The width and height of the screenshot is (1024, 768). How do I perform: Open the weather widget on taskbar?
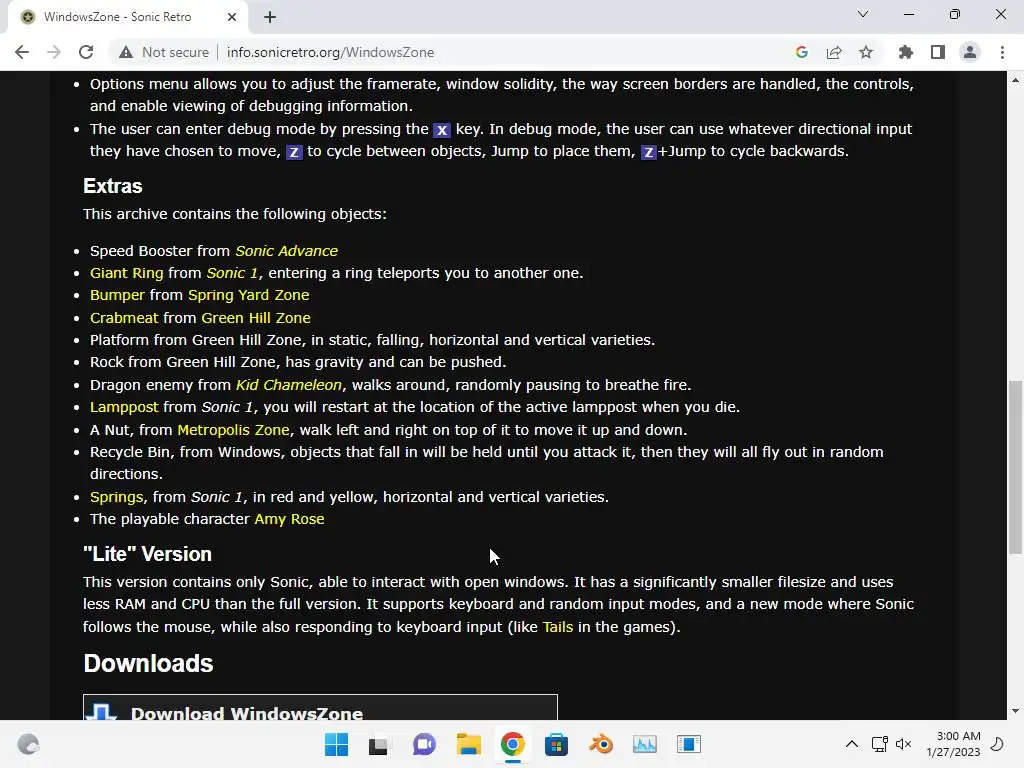[28, 744]
